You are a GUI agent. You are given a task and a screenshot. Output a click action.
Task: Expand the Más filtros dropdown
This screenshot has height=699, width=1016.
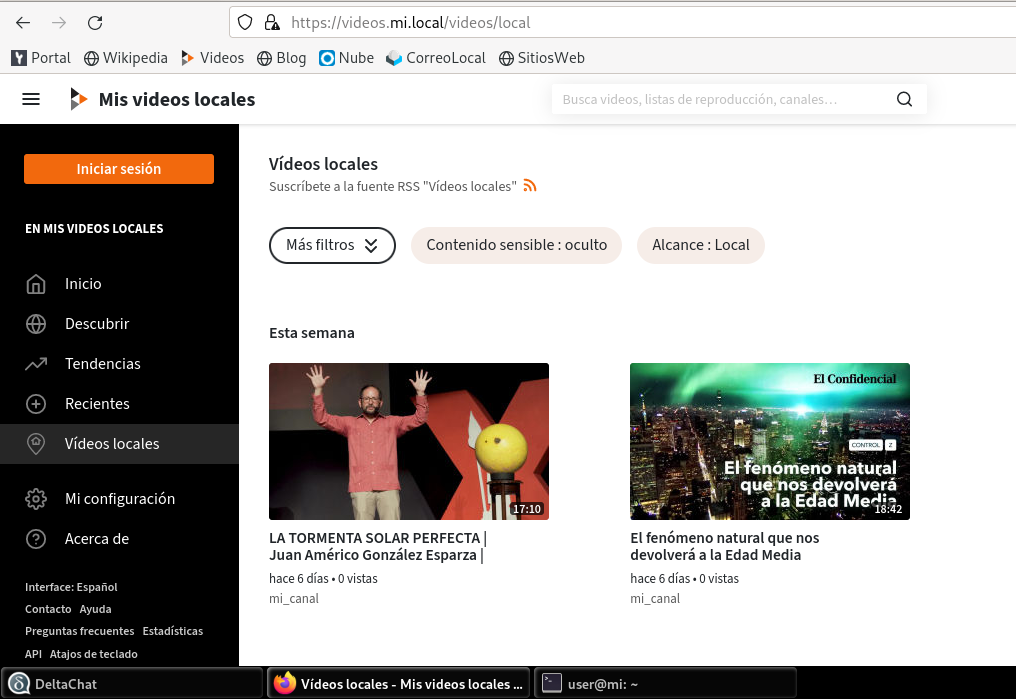click(332, 246)
